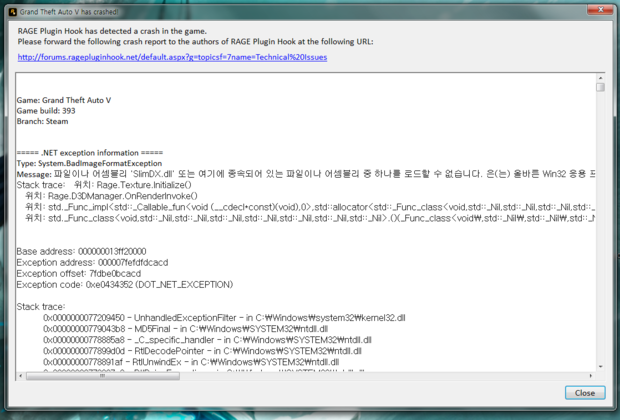
Task: Click the vertical scrollbar thumb
Action: click(x=600, y=87)
